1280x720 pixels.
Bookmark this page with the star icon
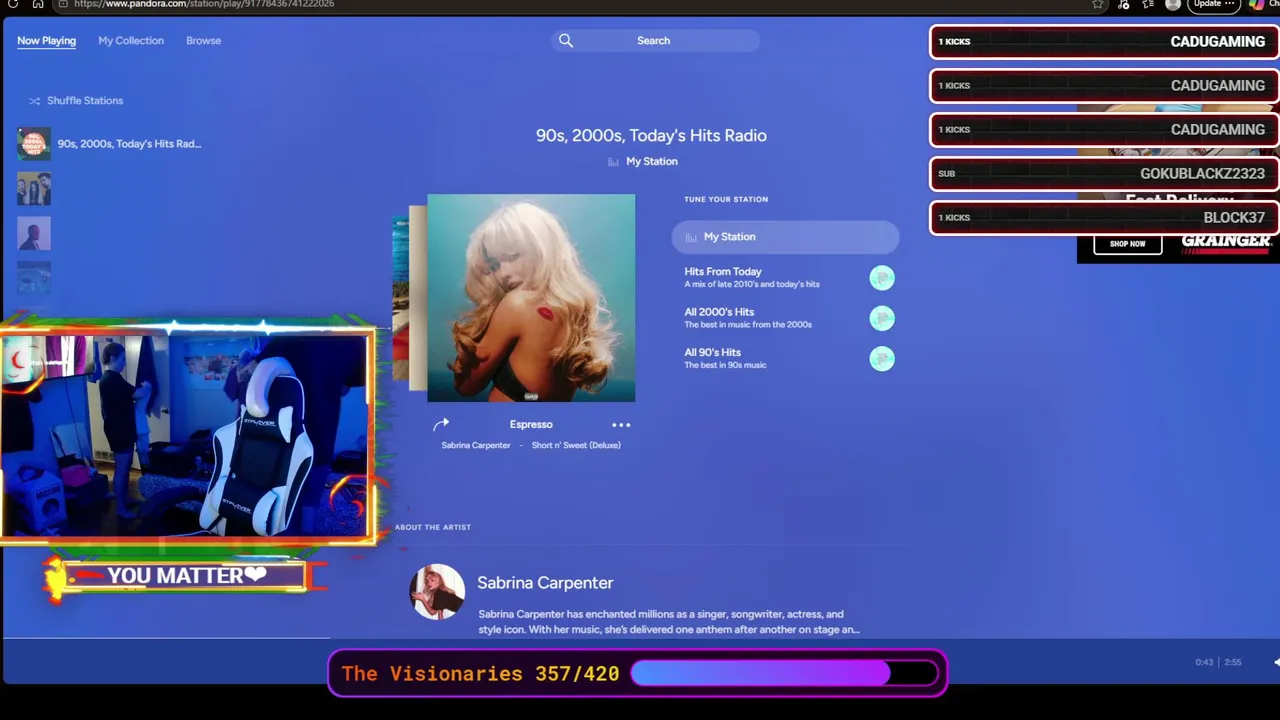coord(1098,4)
